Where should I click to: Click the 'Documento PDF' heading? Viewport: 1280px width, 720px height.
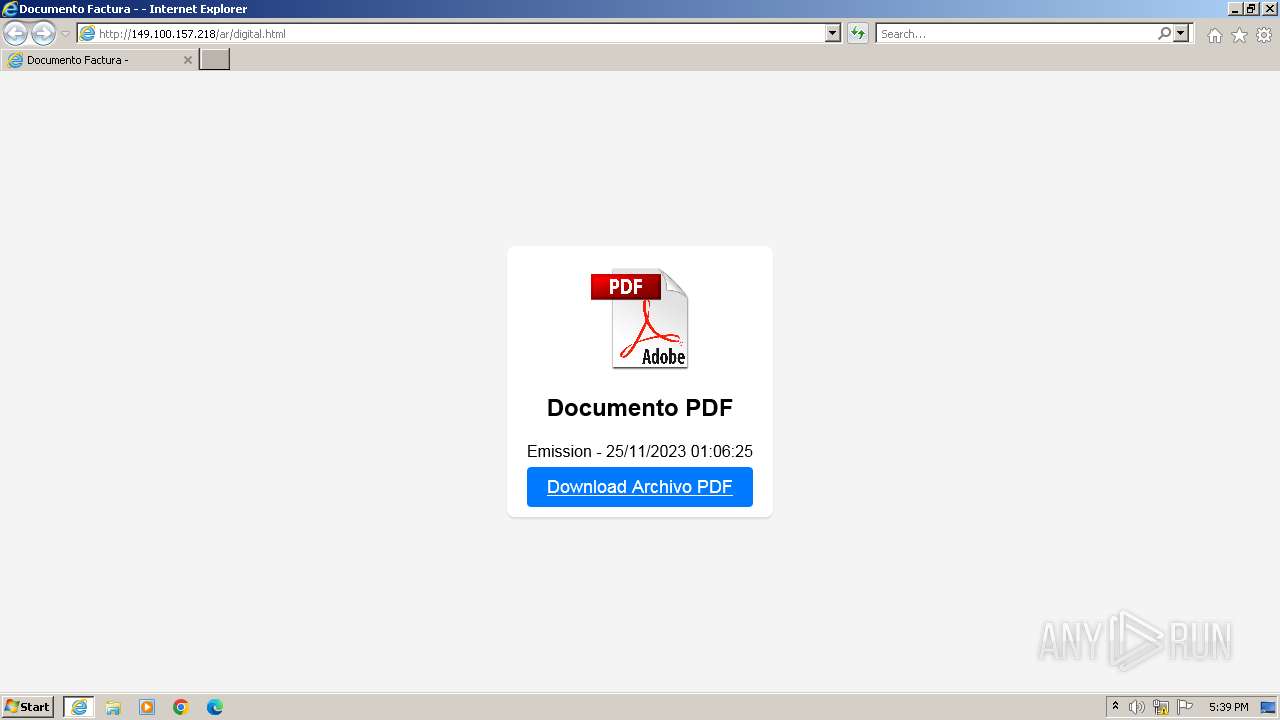[640, 408]
